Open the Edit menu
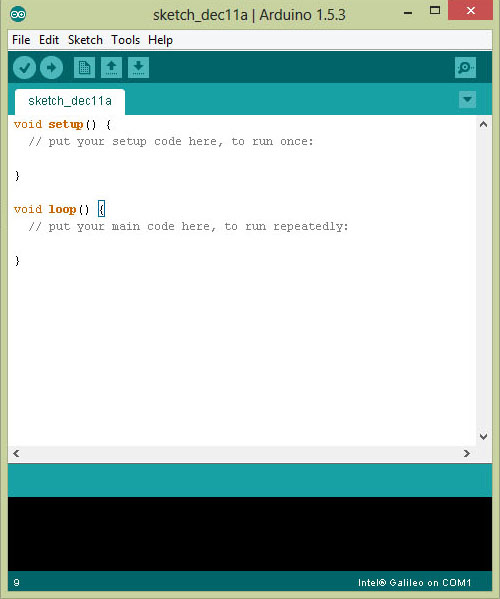The height and width of the screenshot is (599, 500). [x=49, y=40]
